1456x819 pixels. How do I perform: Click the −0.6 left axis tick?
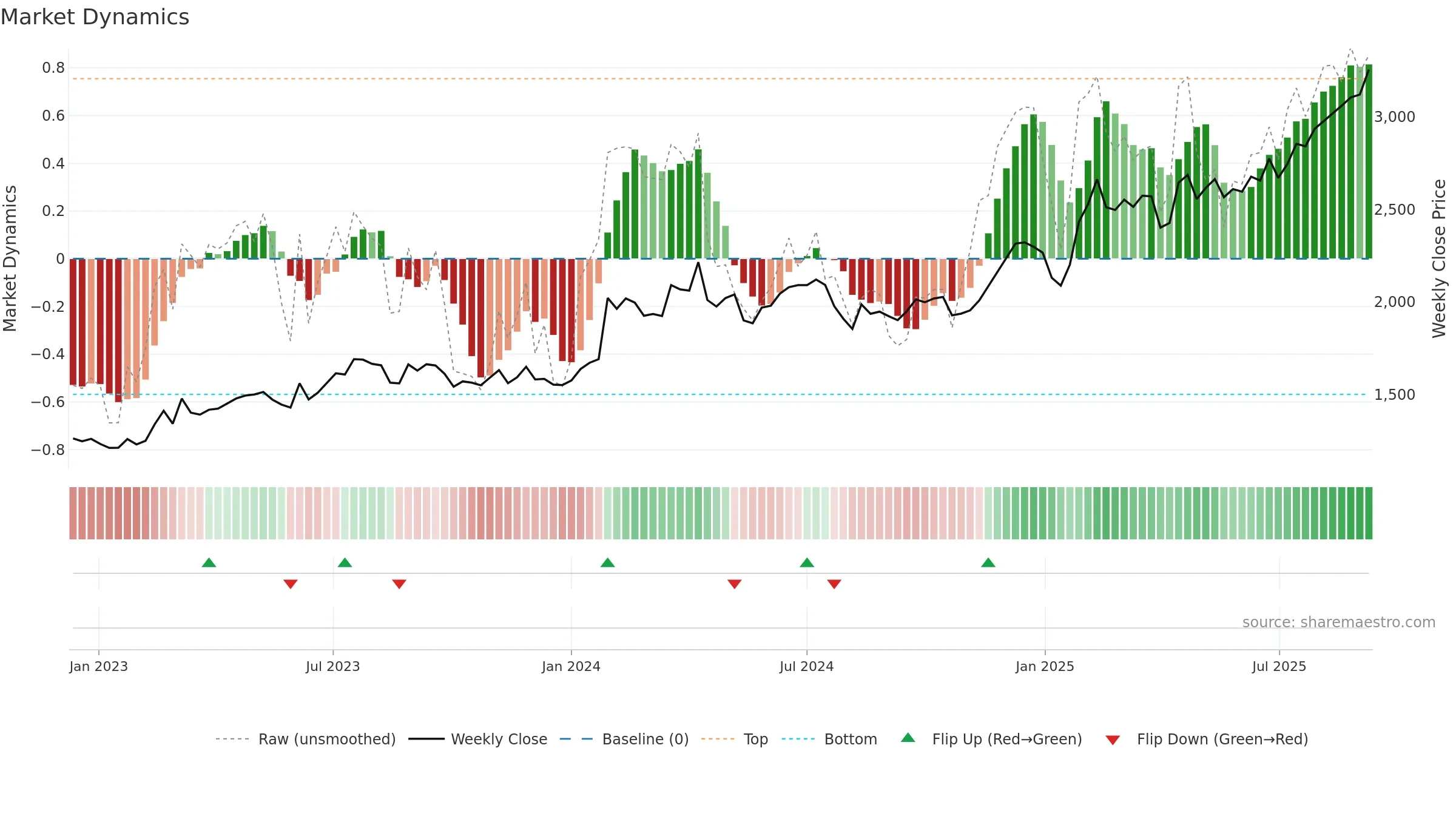(x=48, y=402)
